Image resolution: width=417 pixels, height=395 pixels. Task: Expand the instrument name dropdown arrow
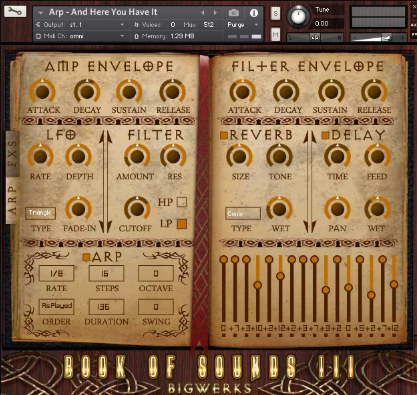41,13
